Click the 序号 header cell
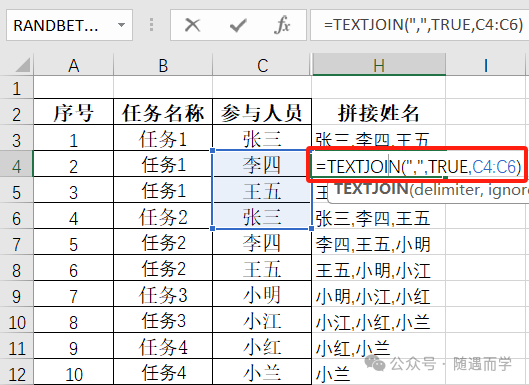Screen dimensions: 529x385 tap(74, 112)
